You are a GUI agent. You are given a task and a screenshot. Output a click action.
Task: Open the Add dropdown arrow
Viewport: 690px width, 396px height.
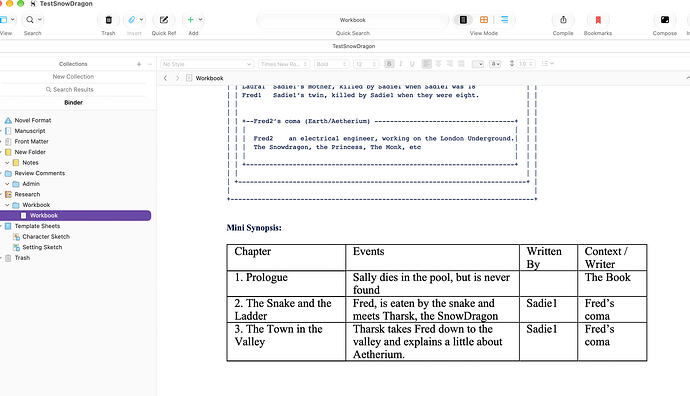point(200,20)
